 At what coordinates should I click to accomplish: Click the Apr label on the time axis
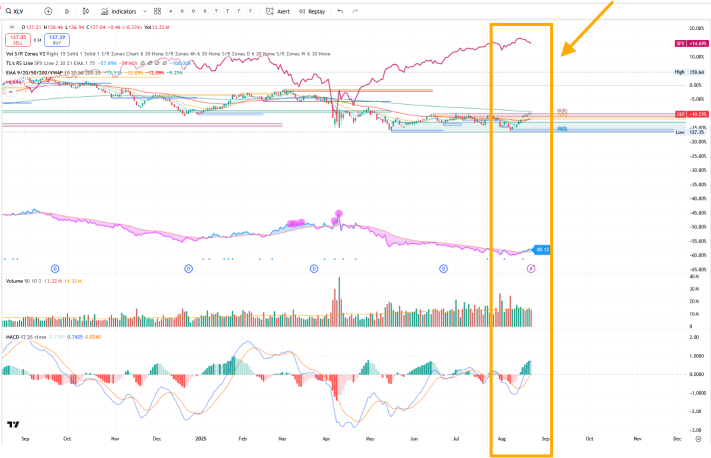tap(326, 439)
